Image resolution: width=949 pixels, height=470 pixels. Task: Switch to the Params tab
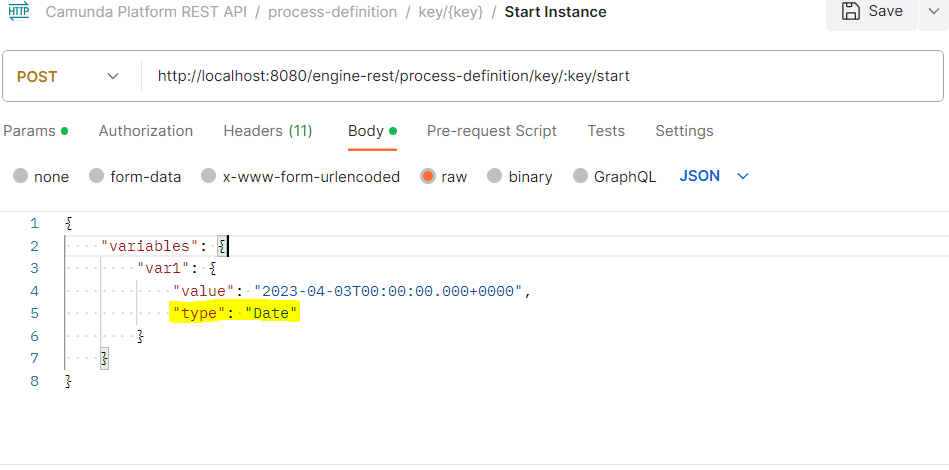click(x=36, y=131)
